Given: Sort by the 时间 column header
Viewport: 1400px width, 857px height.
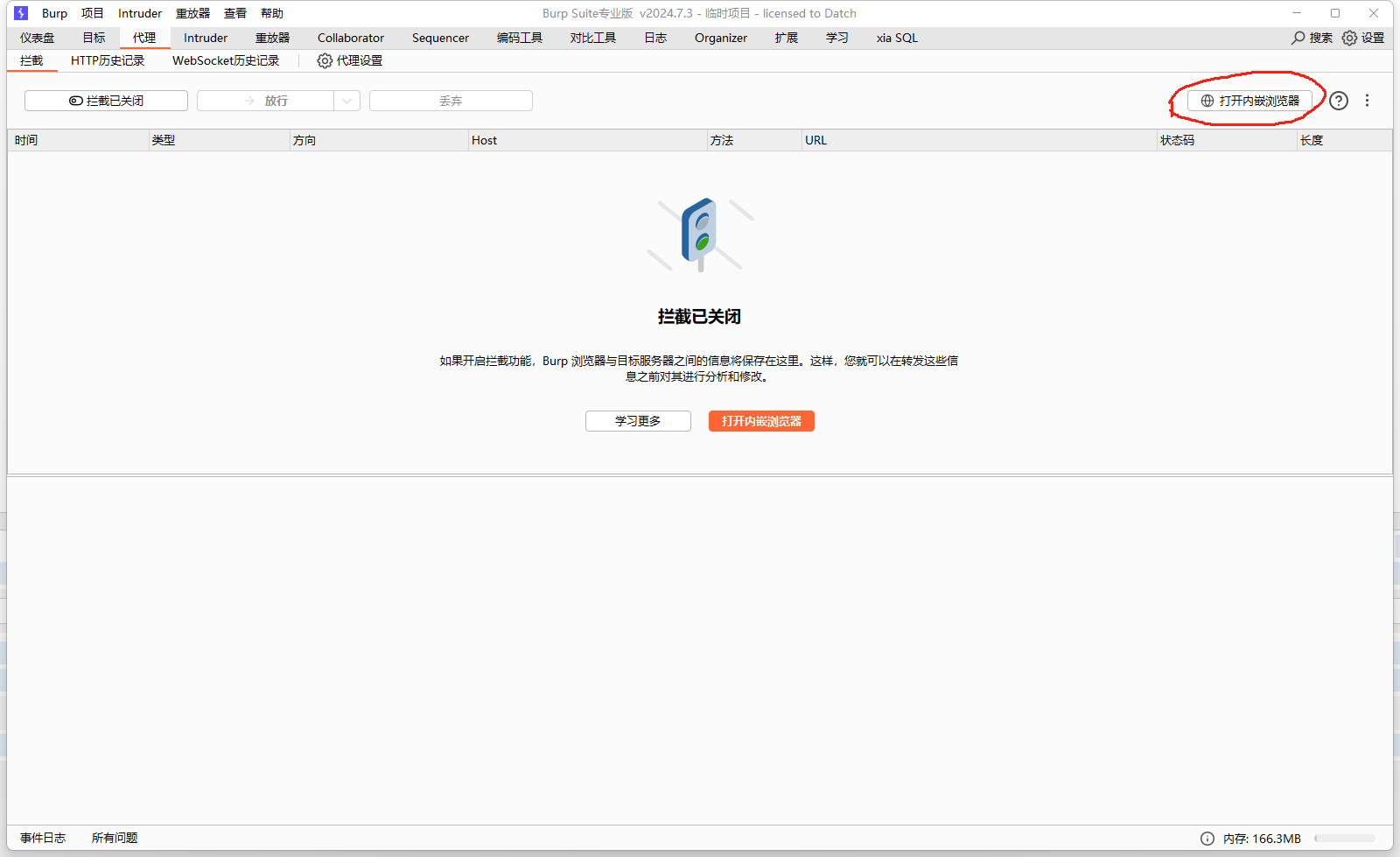Looking at the screenshot, I should click(79, 140).
